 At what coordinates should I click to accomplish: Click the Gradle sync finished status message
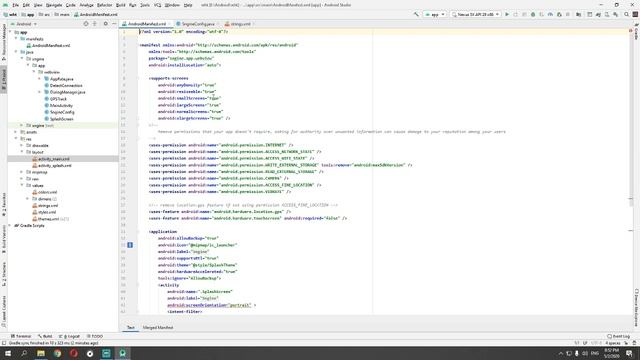point(53,343)
